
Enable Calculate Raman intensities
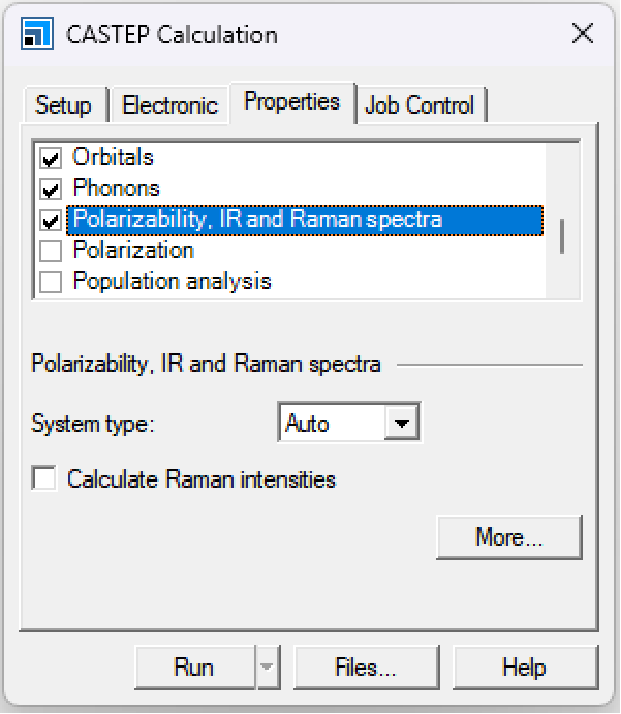[44, 479]
